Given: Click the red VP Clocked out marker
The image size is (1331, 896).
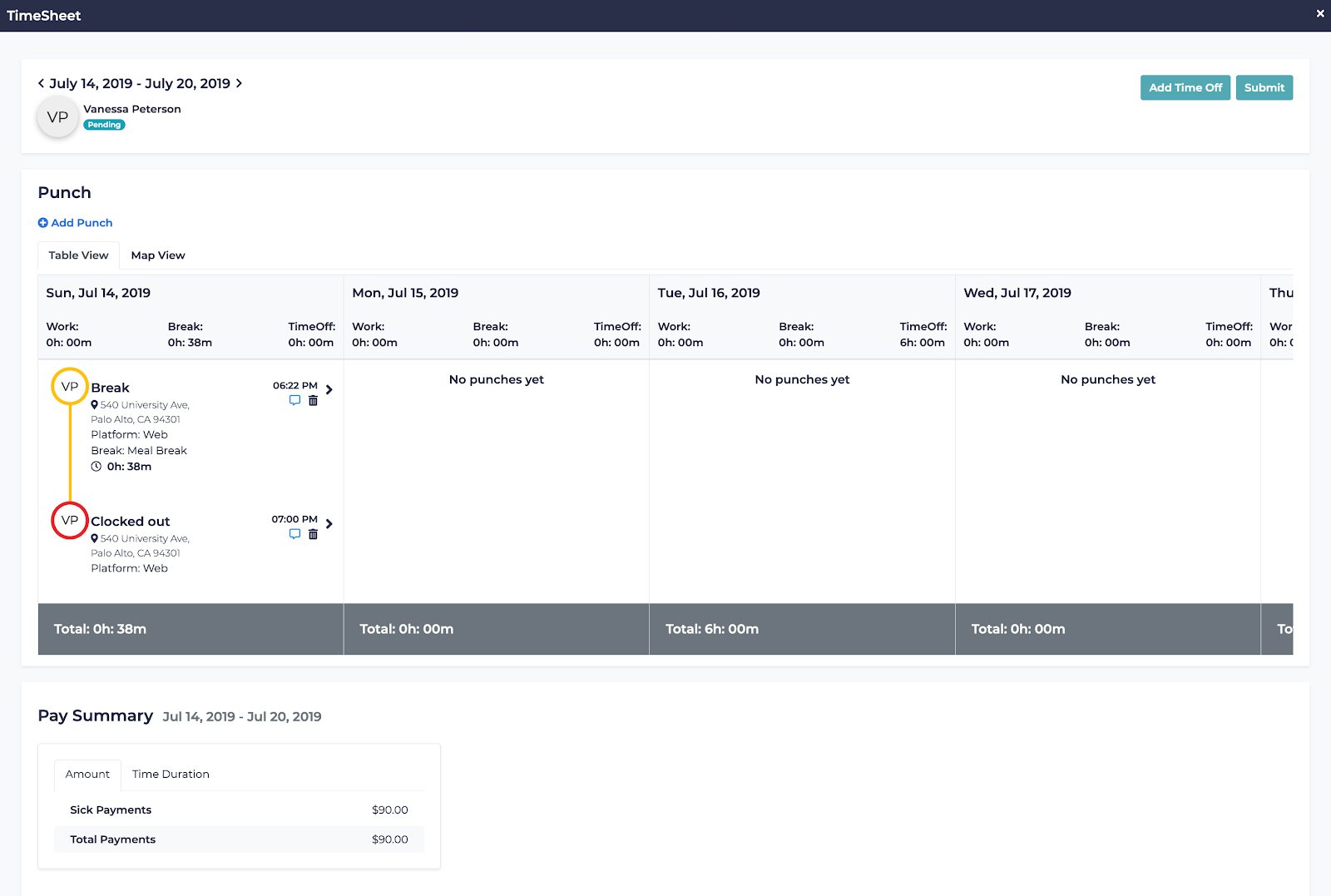Looking at the screenshot, I should [70, 521].
